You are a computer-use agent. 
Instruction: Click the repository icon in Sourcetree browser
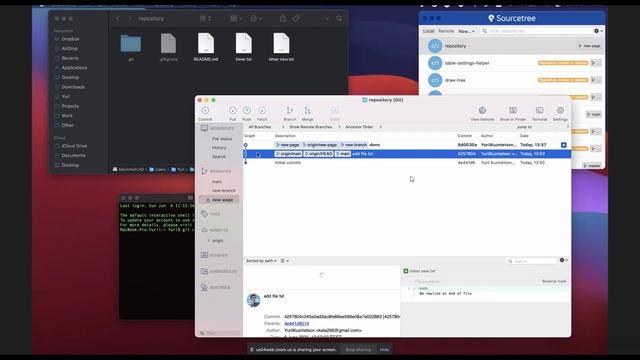coord(435,46)
